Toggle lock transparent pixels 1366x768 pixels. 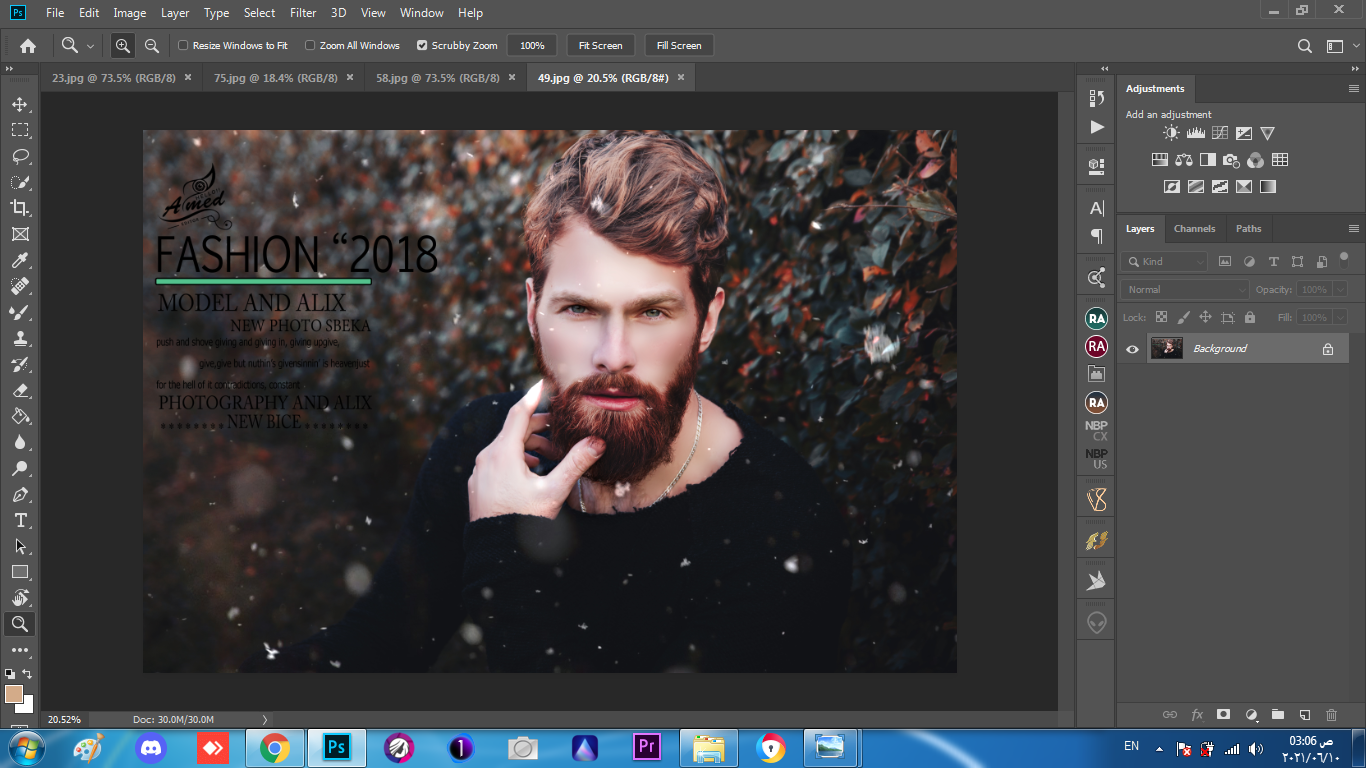1161,317
